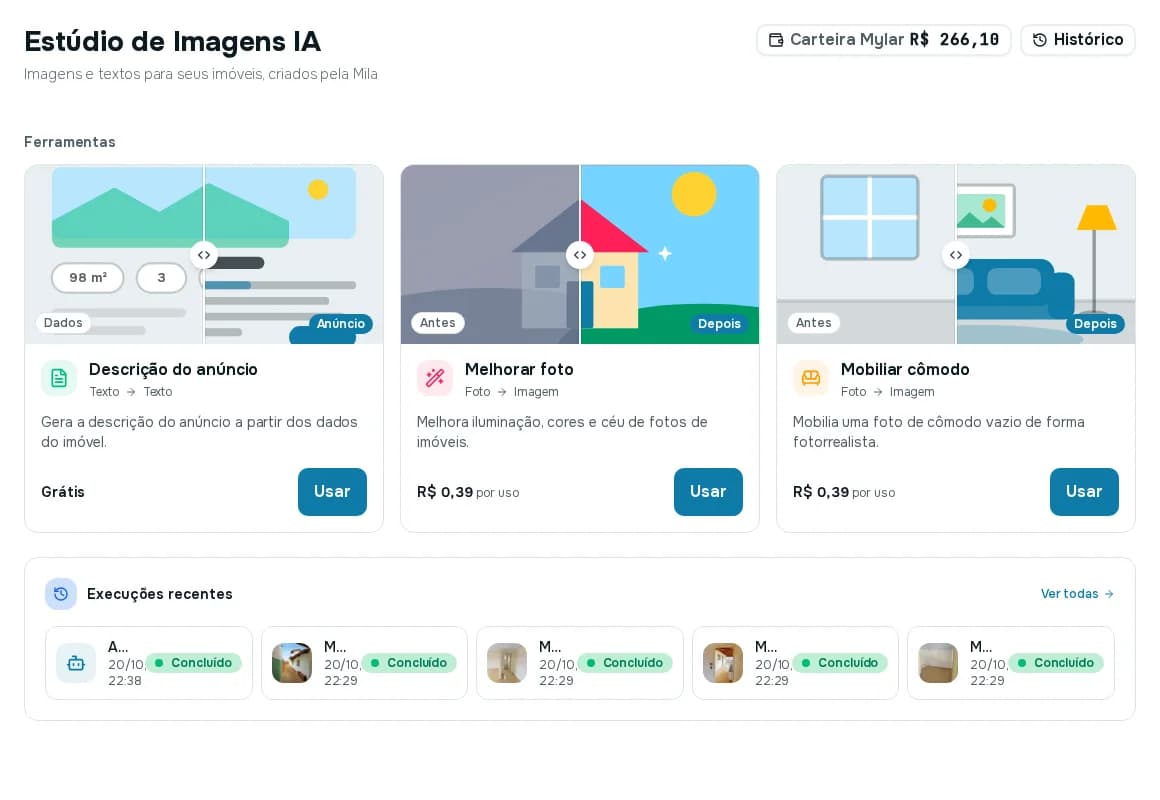This screenshot has width=1160, height=800.
Task: Click the R$ 0,39 price on Mobiliar cômodo
Action: pos(820,492)
